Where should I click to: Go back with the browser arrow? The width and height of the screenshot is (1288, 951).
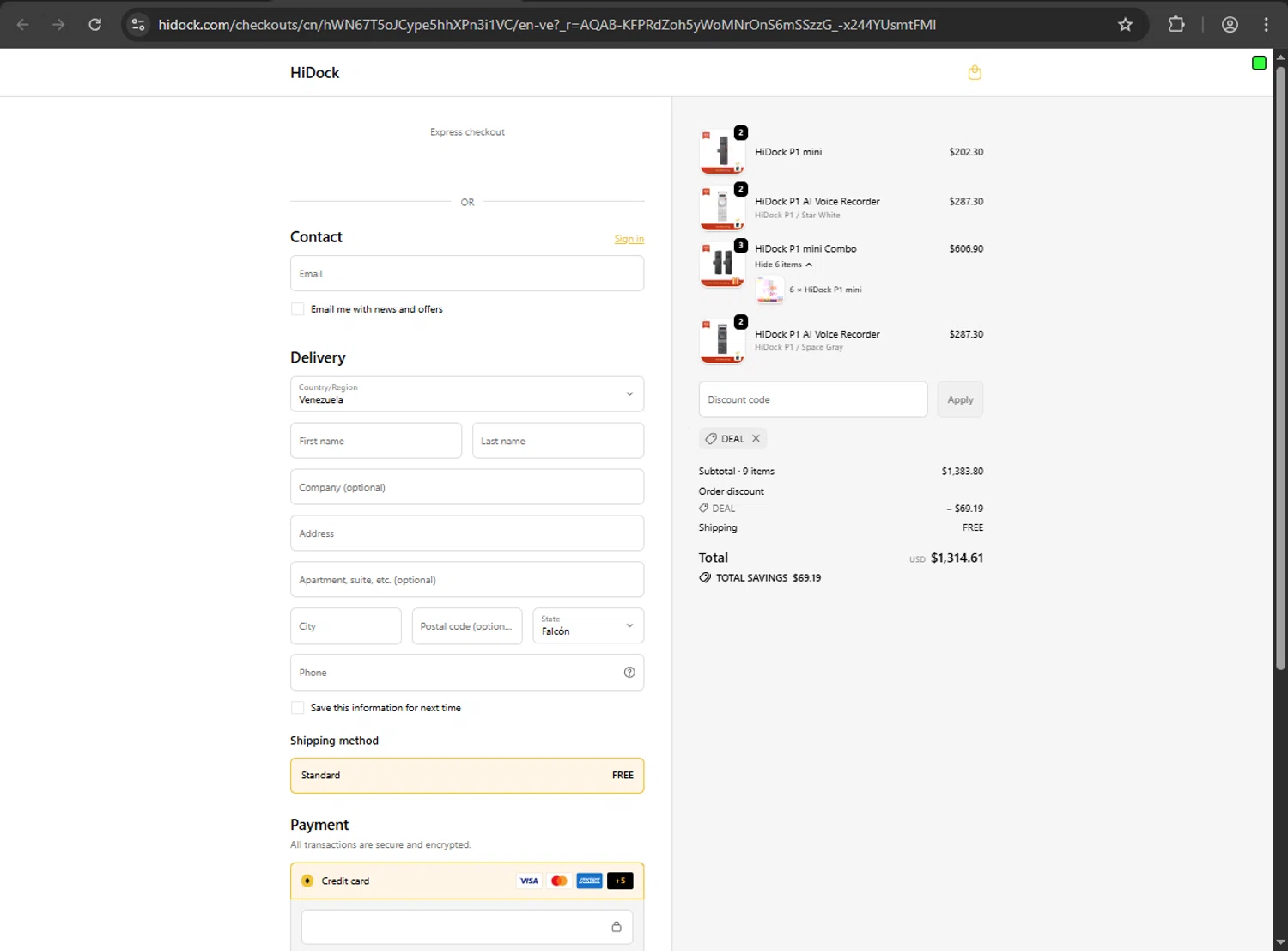point(23,25)
